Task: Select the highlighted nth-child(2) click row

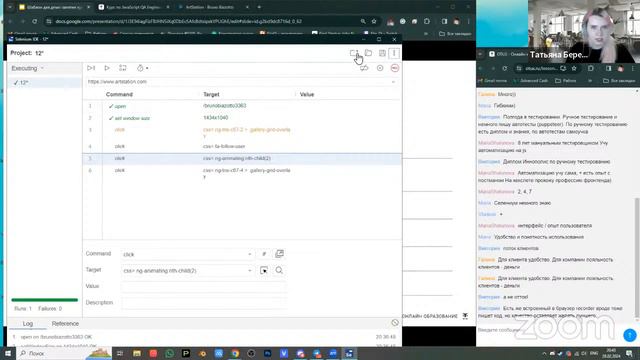Action: pos(242,158)
